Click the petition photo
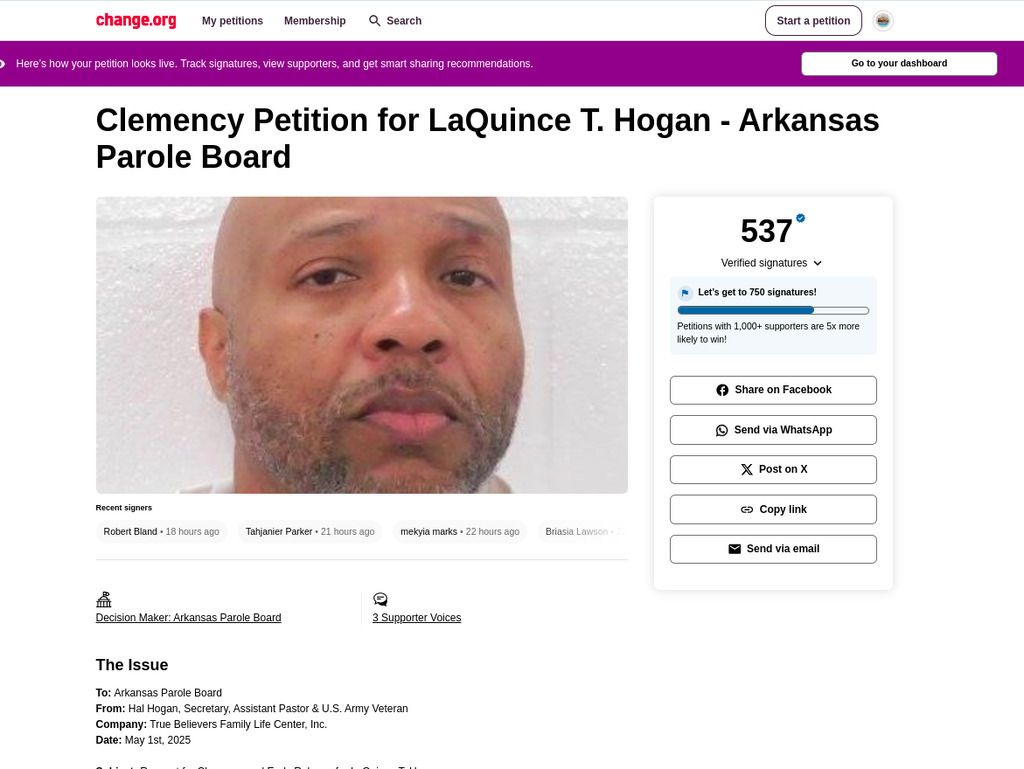 click(x=362, y=345)
